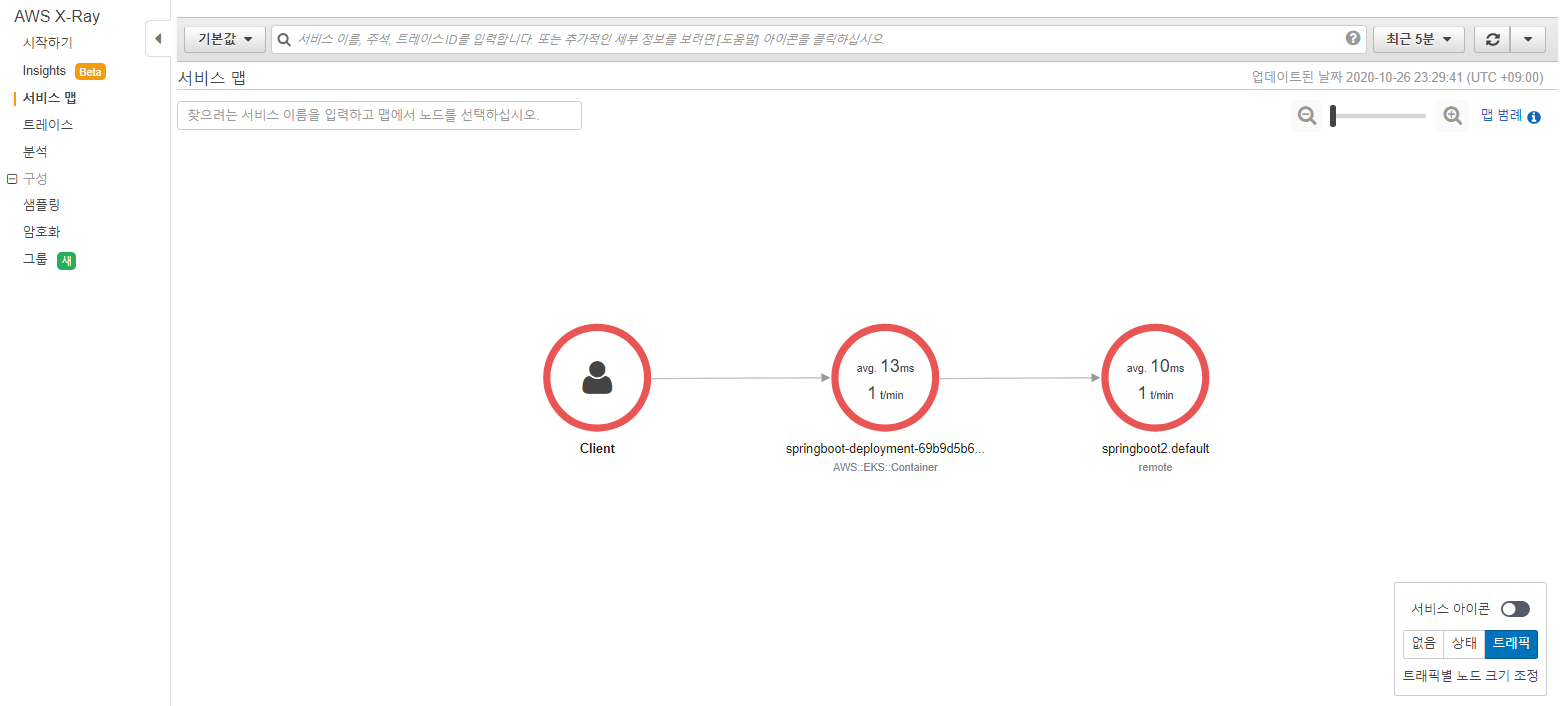1562x706 pixels.
Task: Open 트레이스 in the sidebar
Action: 48,125
